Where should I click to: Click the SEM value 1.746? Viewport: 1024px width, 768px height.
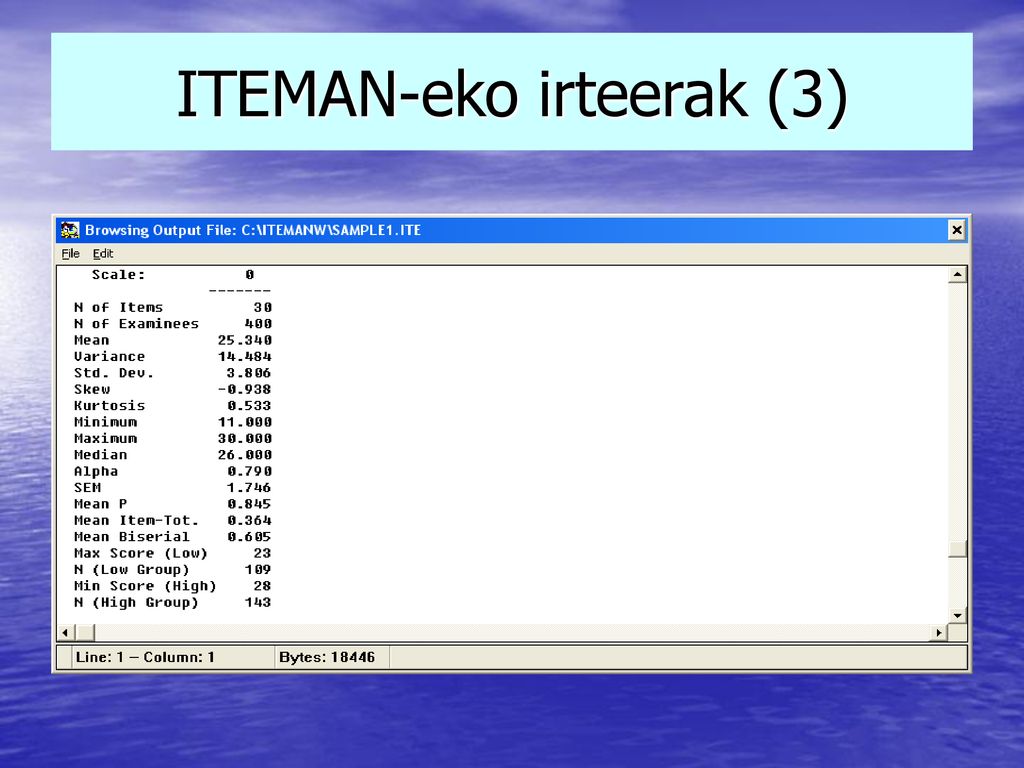pos(249,487)
